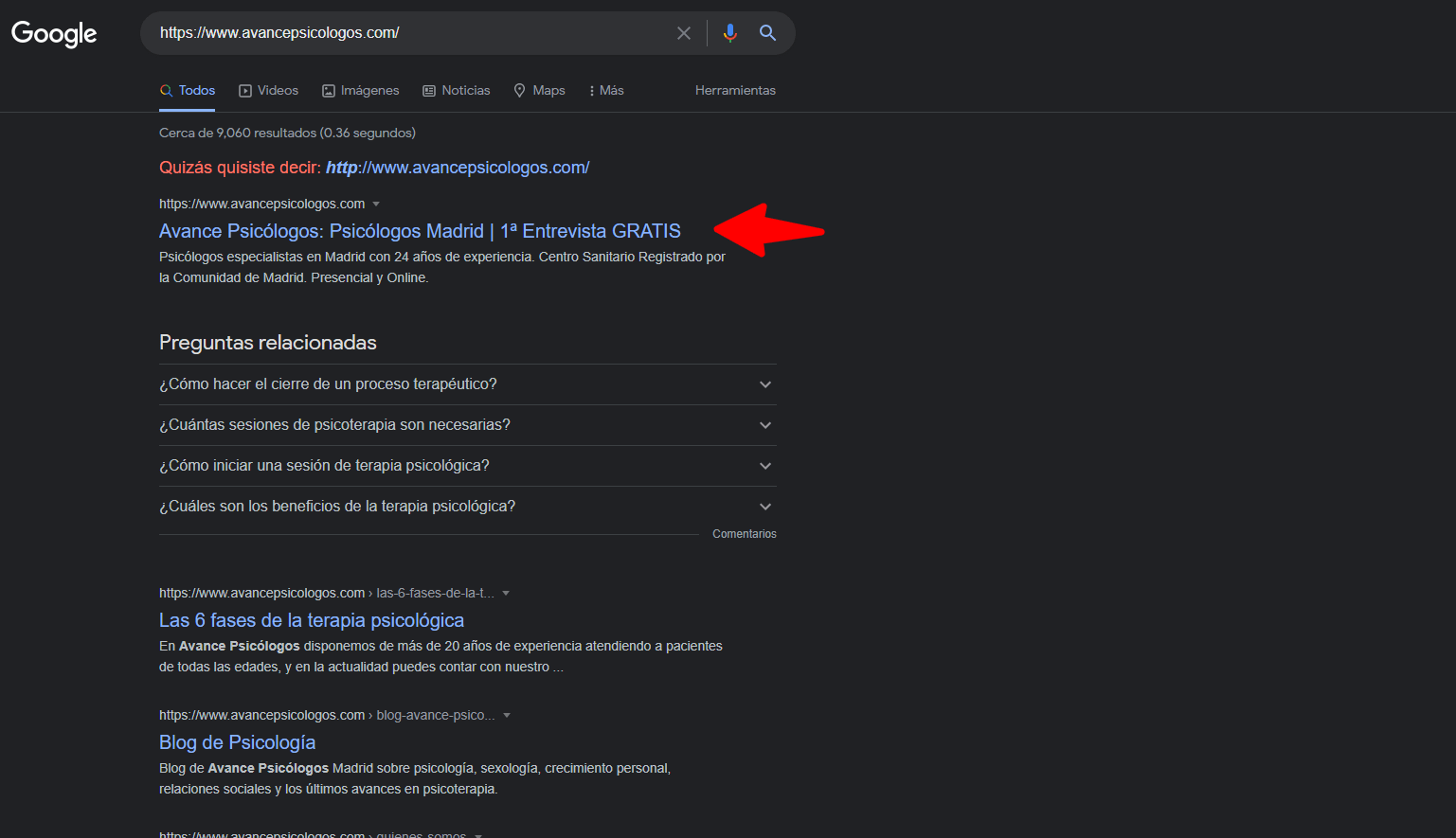The image size is (1456, 838).
Task: Expand ¿Cómo iniciar una sesión de terapia psicológica?
Action: click(468, 466)
